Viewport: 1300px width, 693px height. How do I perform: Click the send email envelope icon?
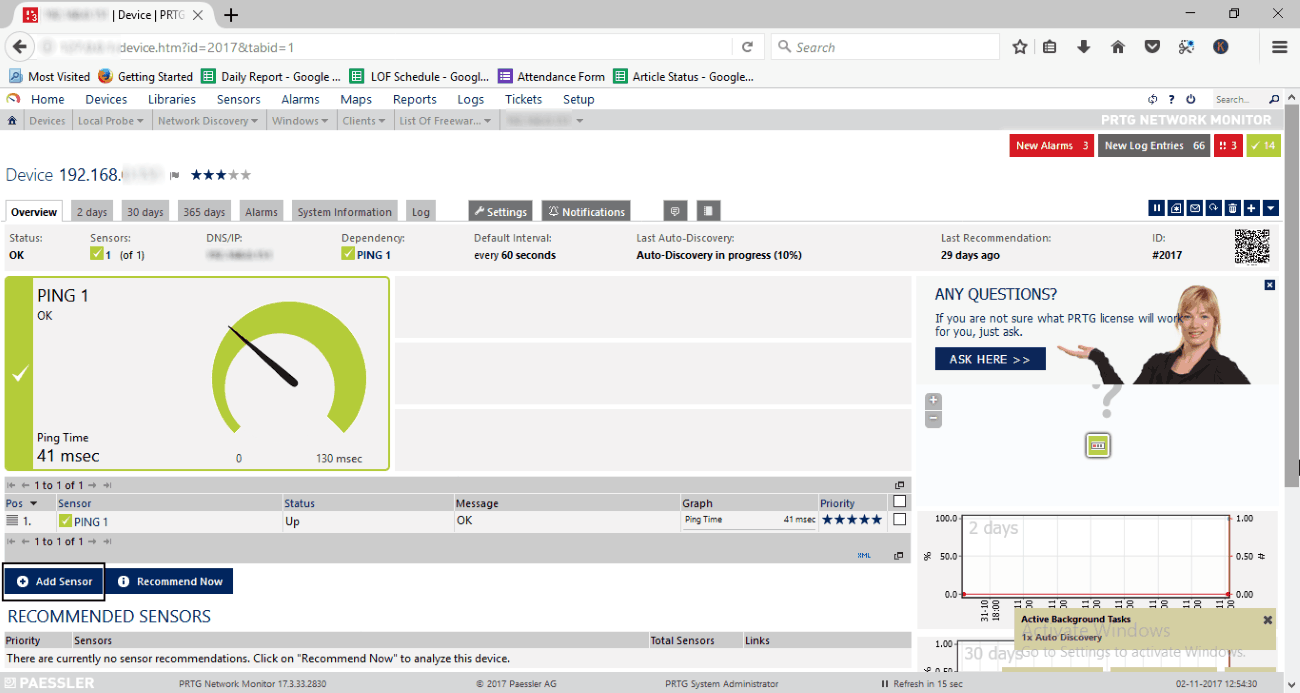(1195, 208)
